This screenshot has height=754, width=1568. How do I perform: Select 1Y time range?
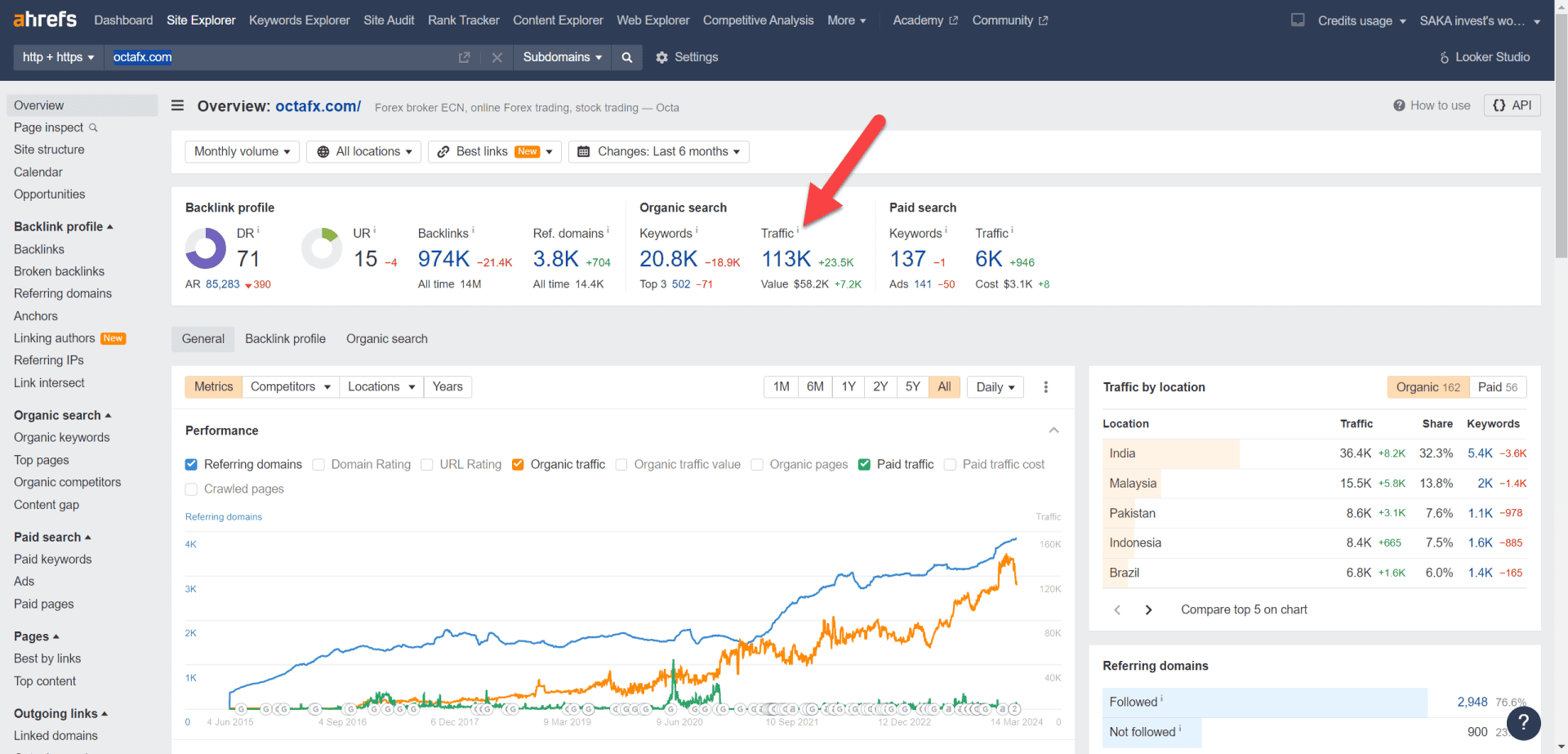[x=849, y=386]
